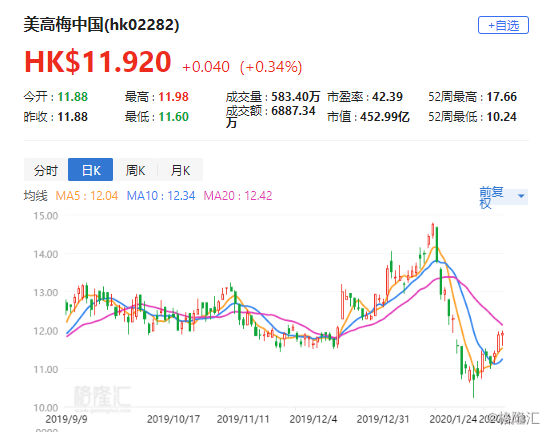Switch to the 分时 chart tab
547x432 pixels.
pyautogui.click(x=46, y=170)
